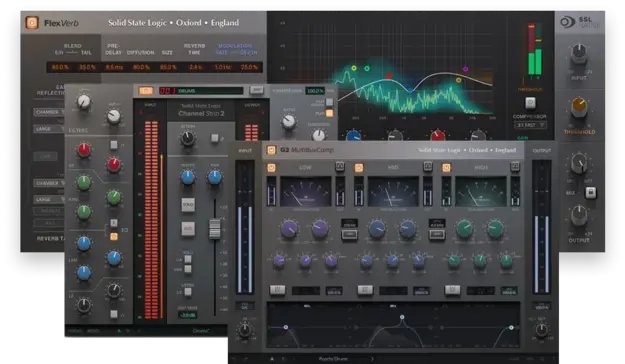Toggle LOW band power in MultiBusComp

pyautogui.click(x=271, y=167)
